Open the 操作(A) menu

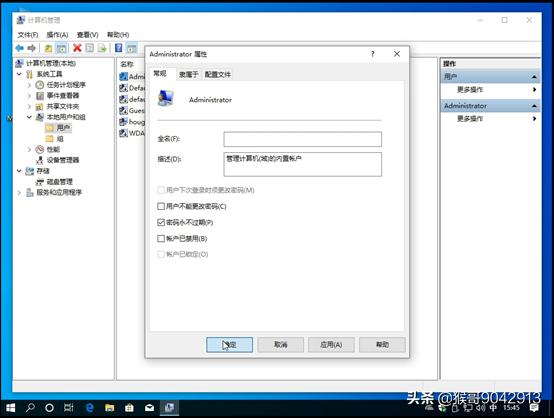(57, 35)
